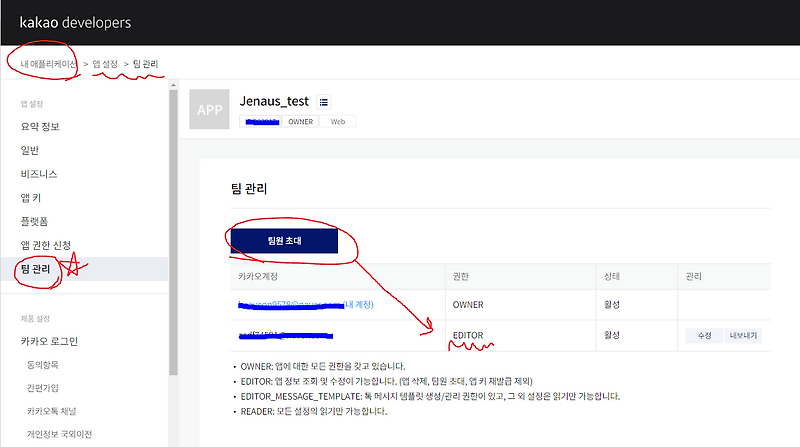Open the kakao developers home logo
800x447 pixels.
76,22
